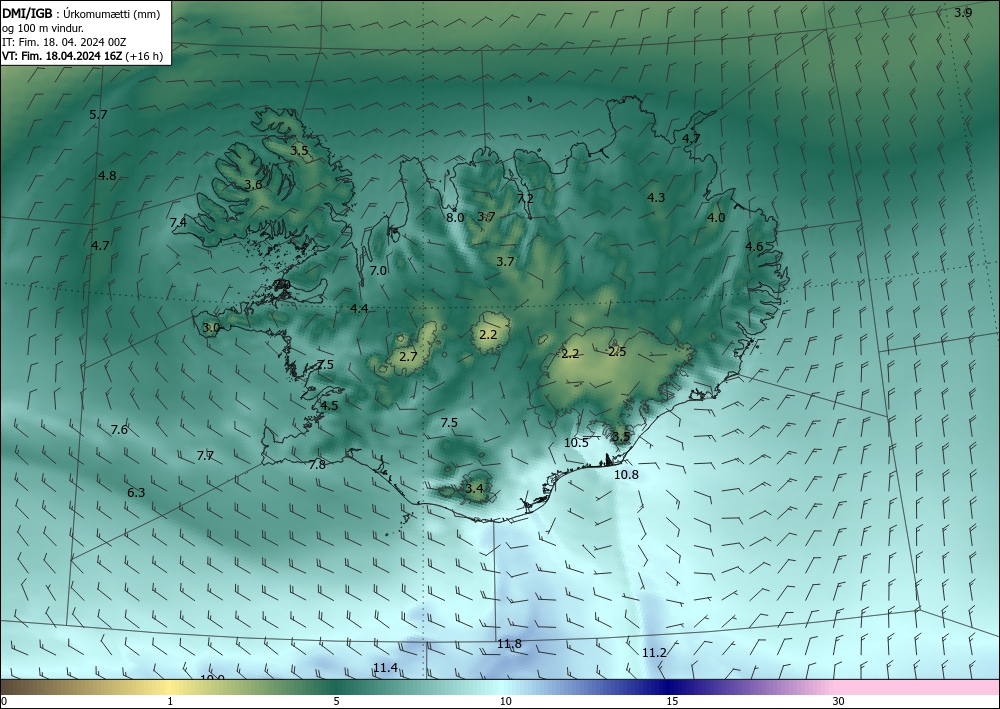Click the 2.5 value label

click(x=617, y=351)
